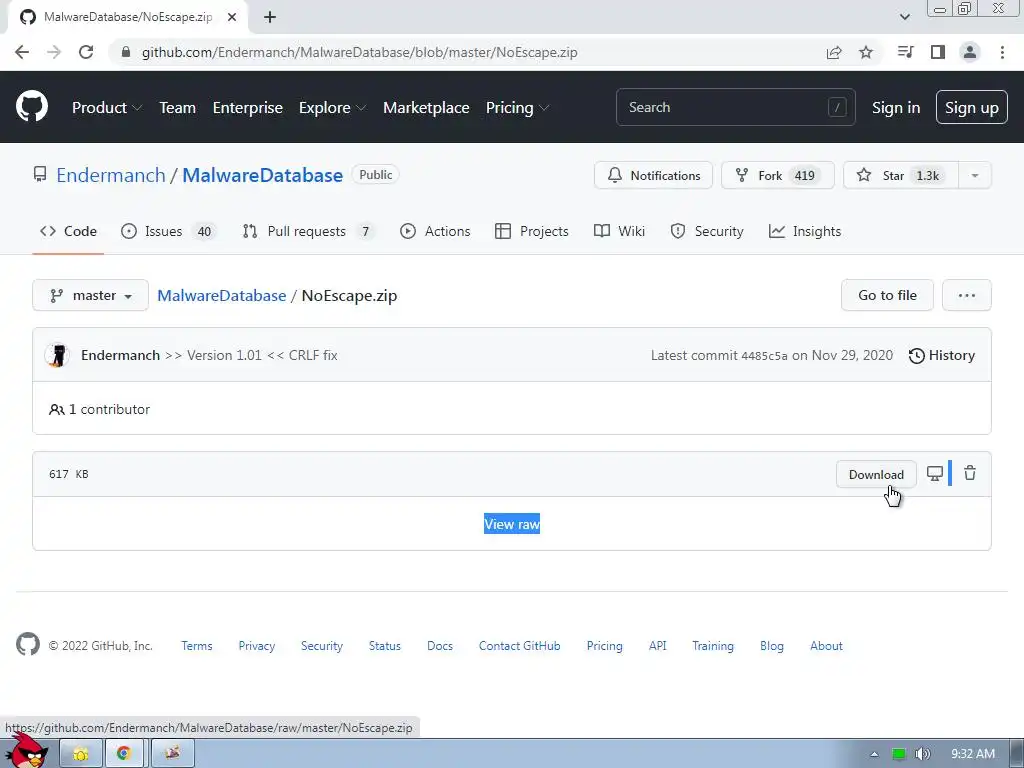Expand the Pricing dropdown in header
The width and height of the screenshot is (1024, 768).
click(x=517, y=107)
